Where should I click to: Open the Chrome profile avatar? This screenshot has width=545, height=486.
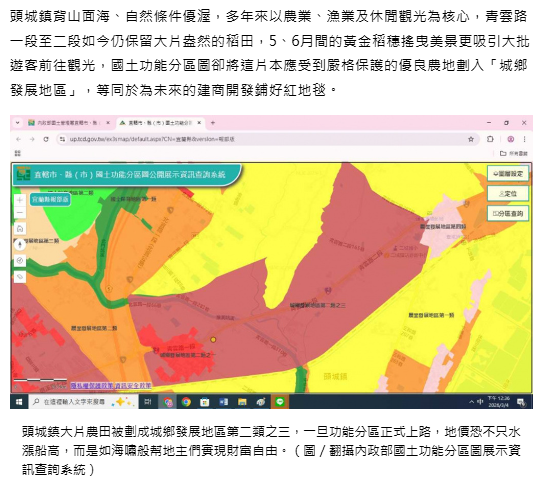pyautogui.click(x=511, y=139)
